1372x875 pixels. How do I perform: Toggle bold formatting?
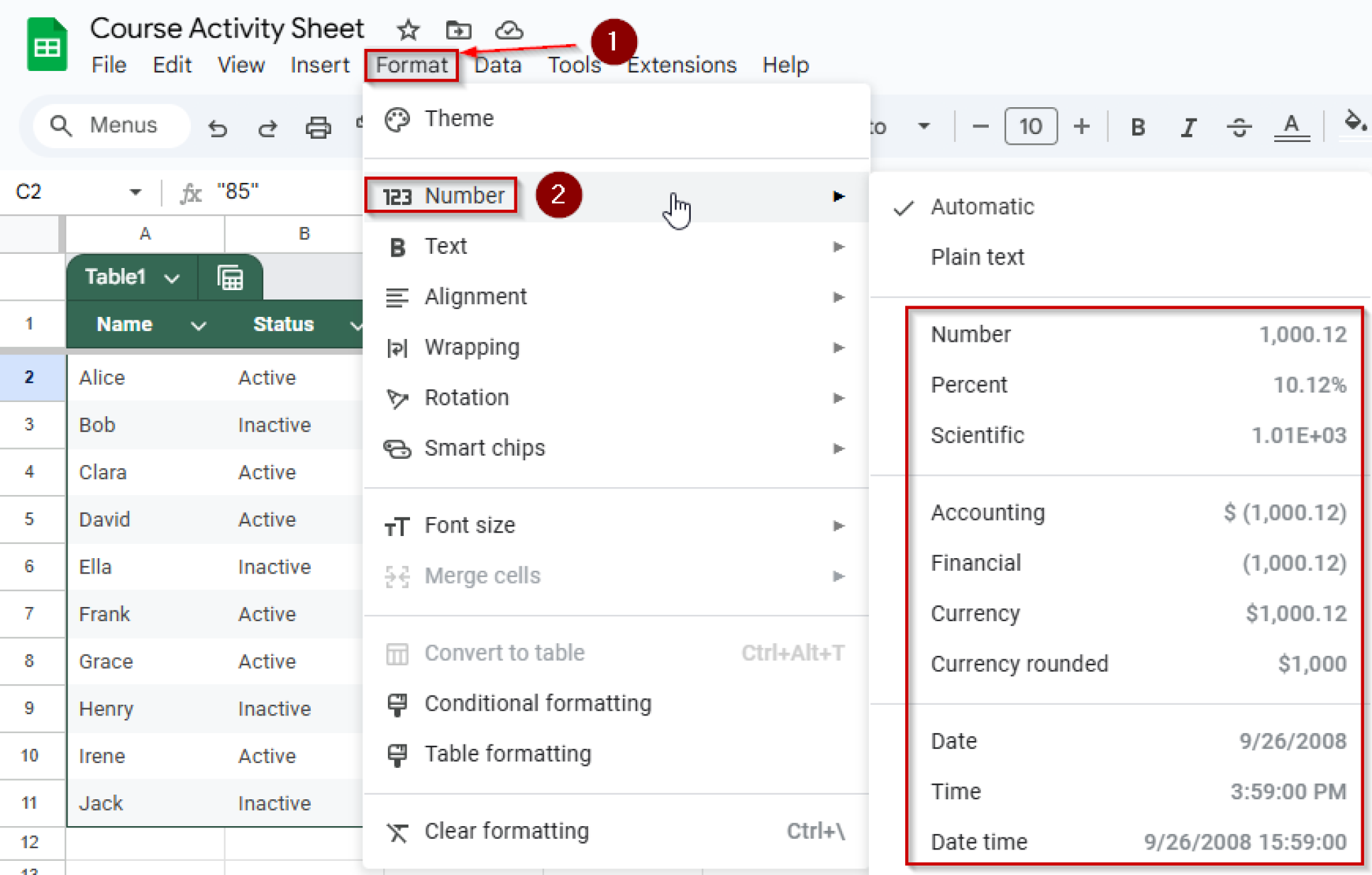1137,126
